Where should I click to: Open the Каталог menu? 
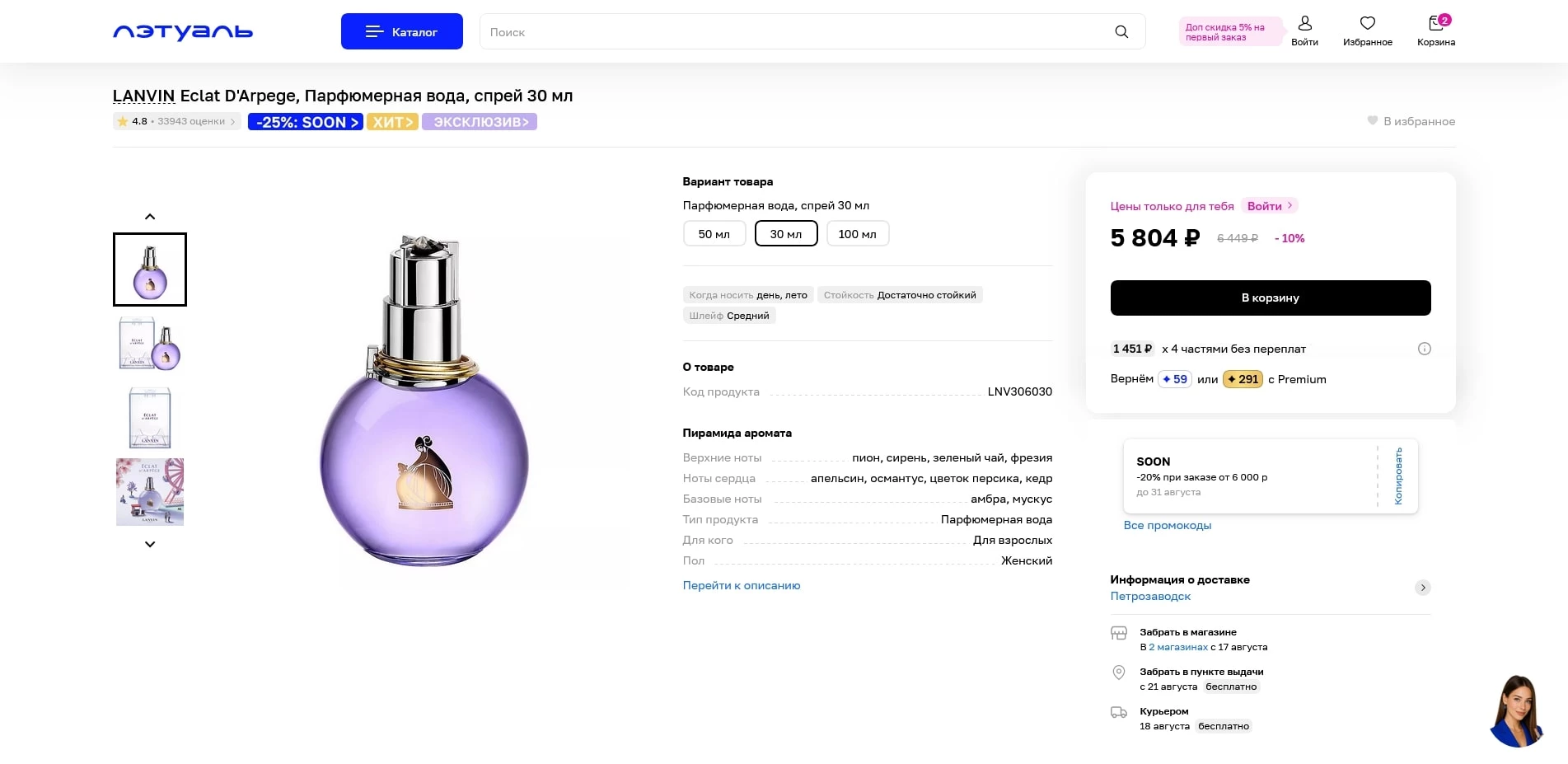[x=402, y=32]
